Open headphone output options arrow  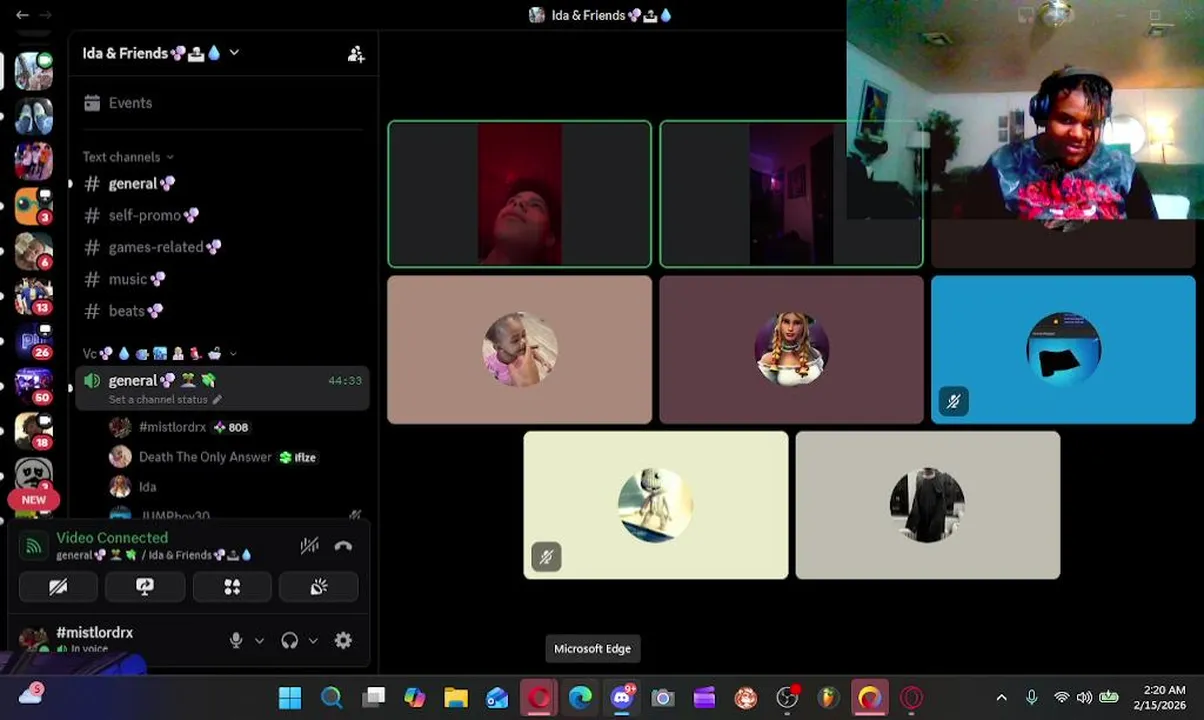tap(313, 641)
